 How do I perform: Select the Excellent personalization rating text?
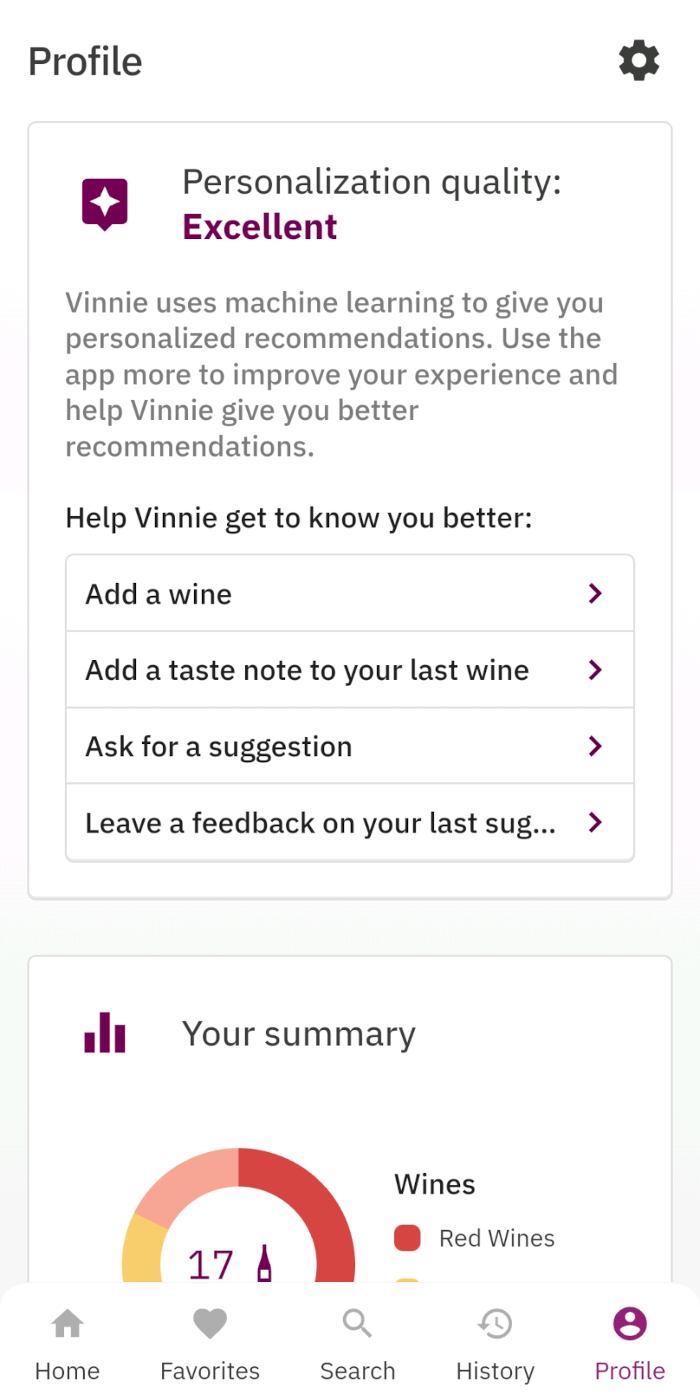coord(259,226)
